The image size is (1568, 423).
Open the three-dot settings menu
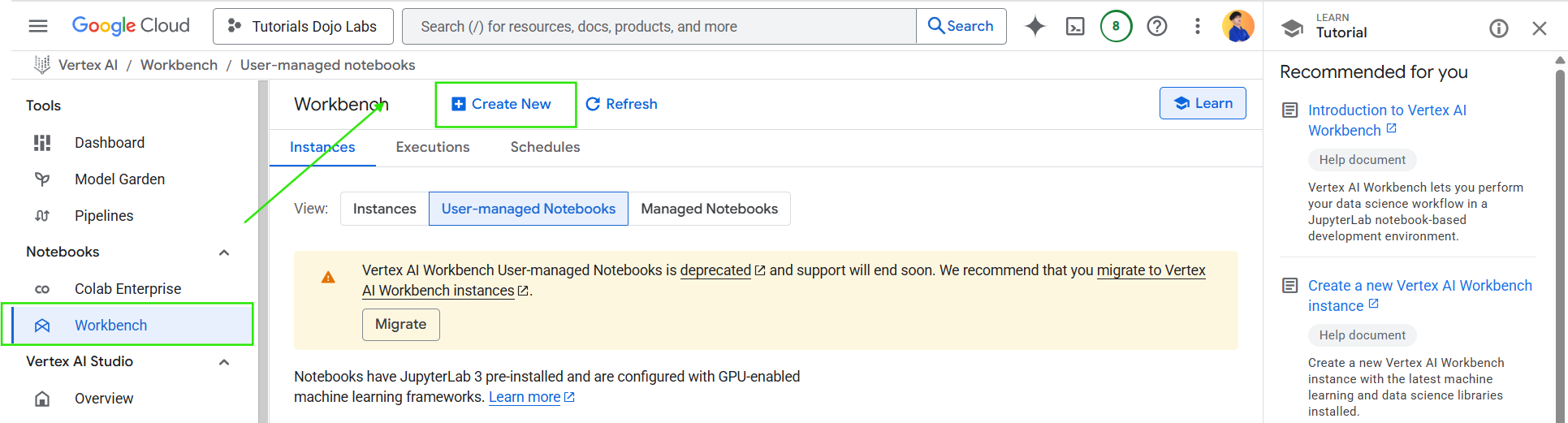1197,26
